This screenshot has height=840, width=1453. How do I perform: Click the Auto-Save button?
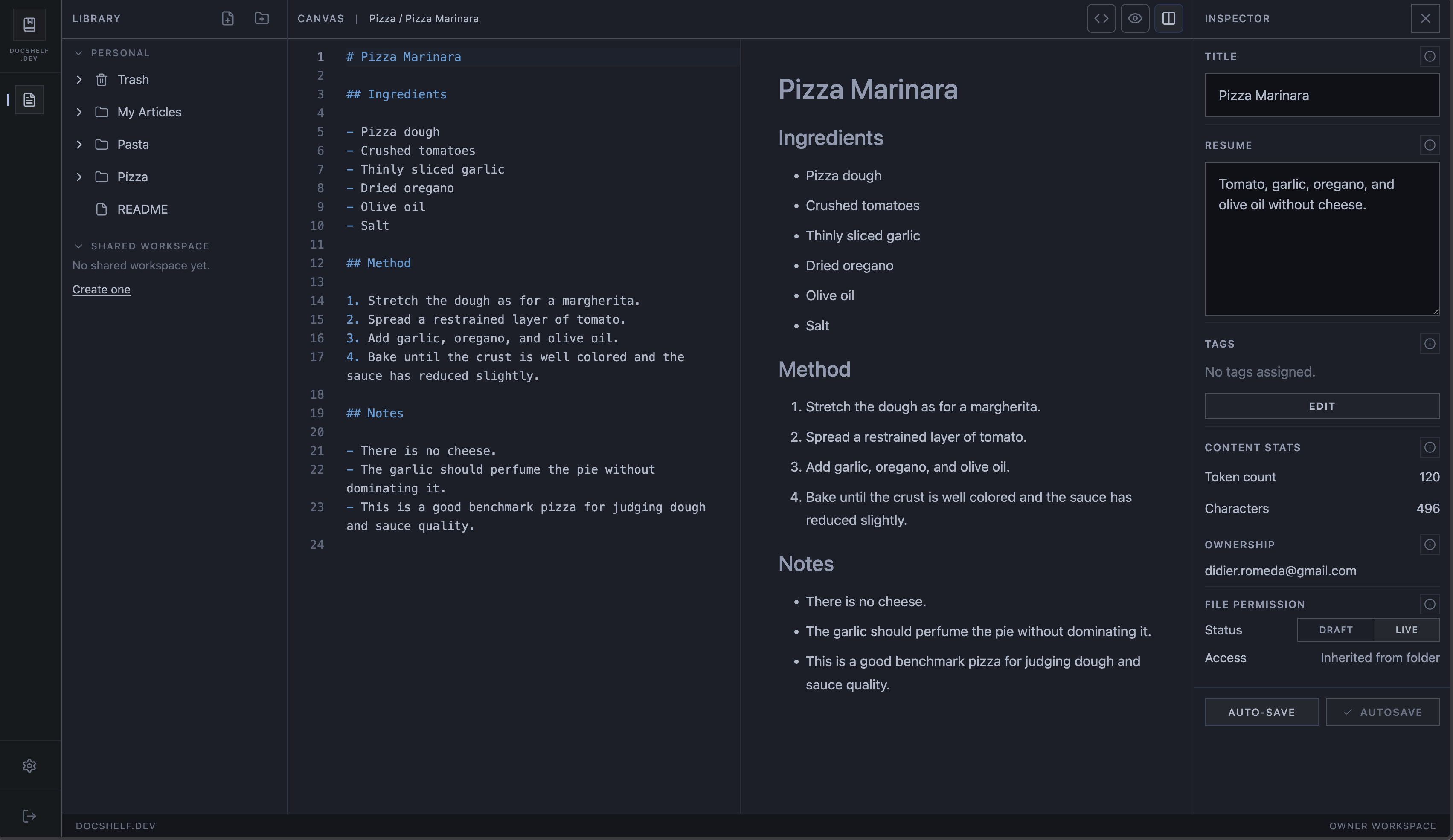1261,712
